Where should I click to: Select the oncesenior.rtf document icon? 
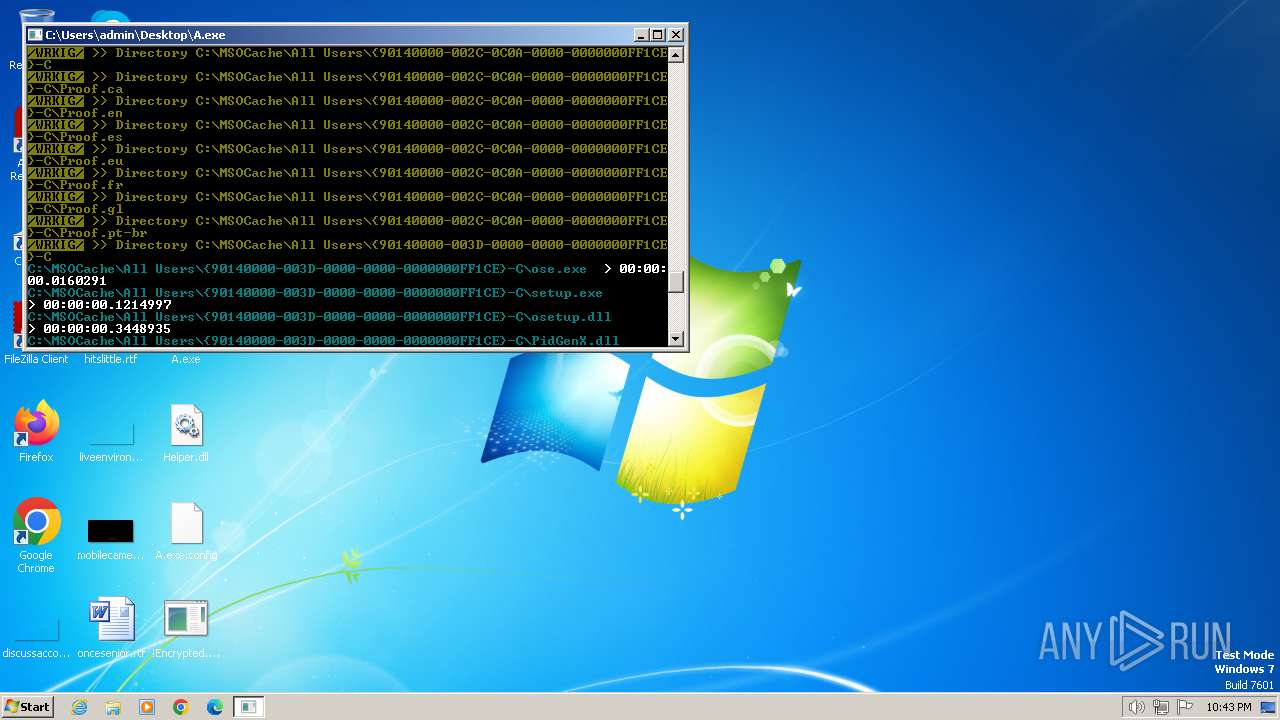pyautogui.click(x=111, y=628)
